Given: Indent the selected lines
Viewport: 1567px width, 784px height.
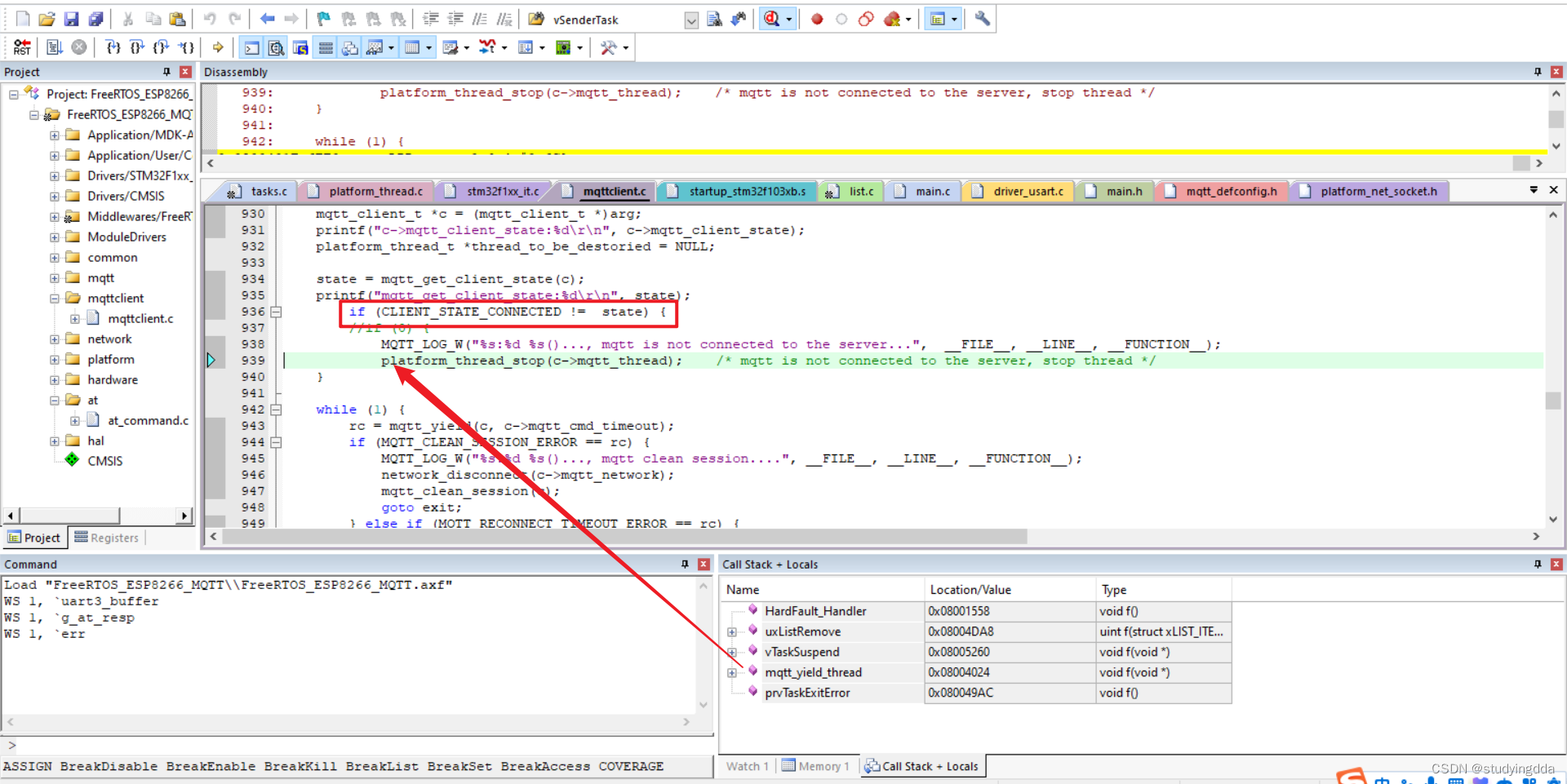Looking at the screenshot, I should [431, 19].
